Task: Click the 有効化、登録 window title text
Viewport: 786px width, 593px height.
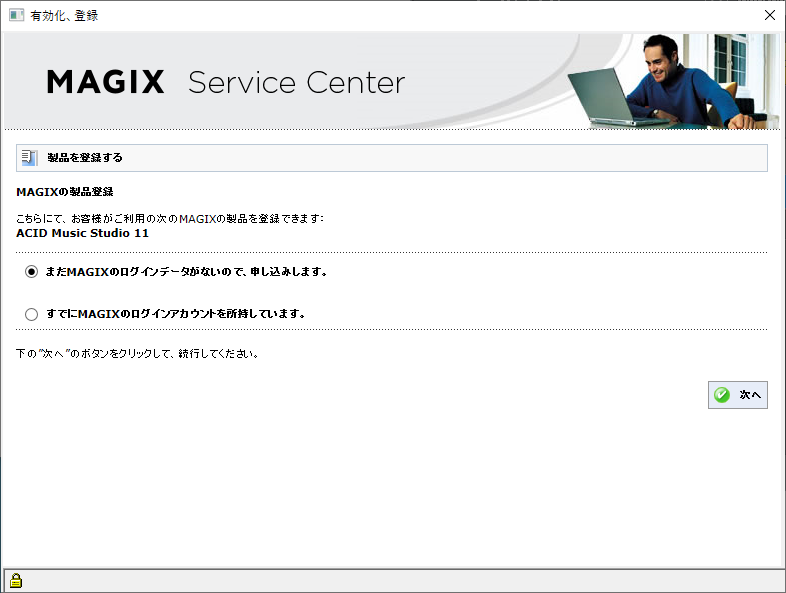Action: coord(64,16)
